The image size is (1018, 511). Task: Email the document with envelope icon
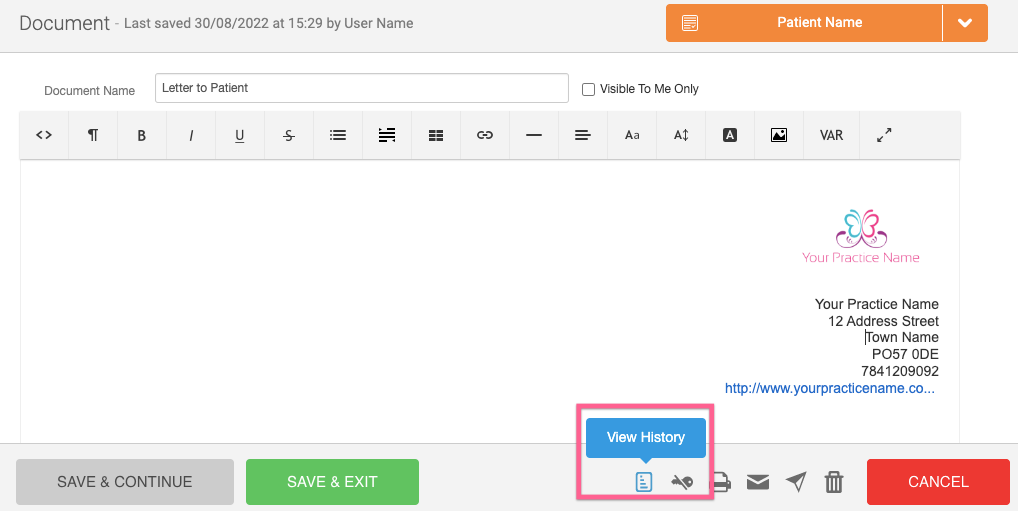758,483
